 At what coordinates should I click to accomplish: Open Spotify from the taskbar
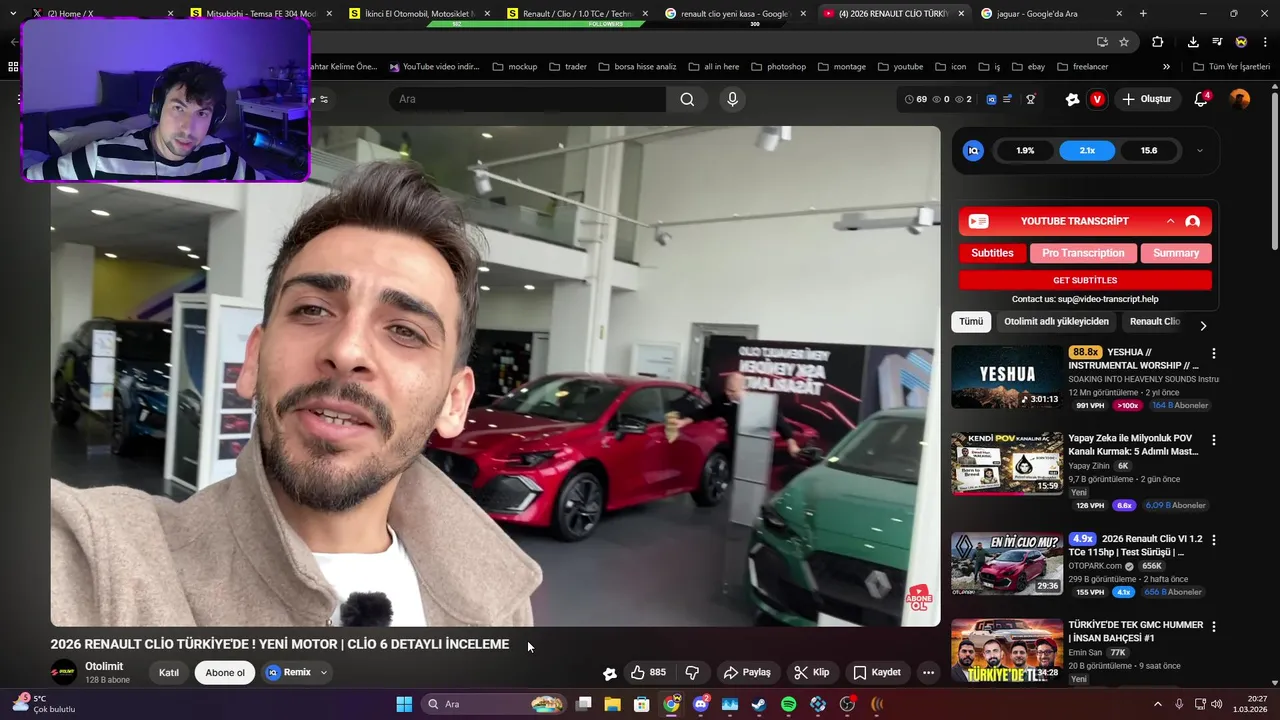coord(788,704)
